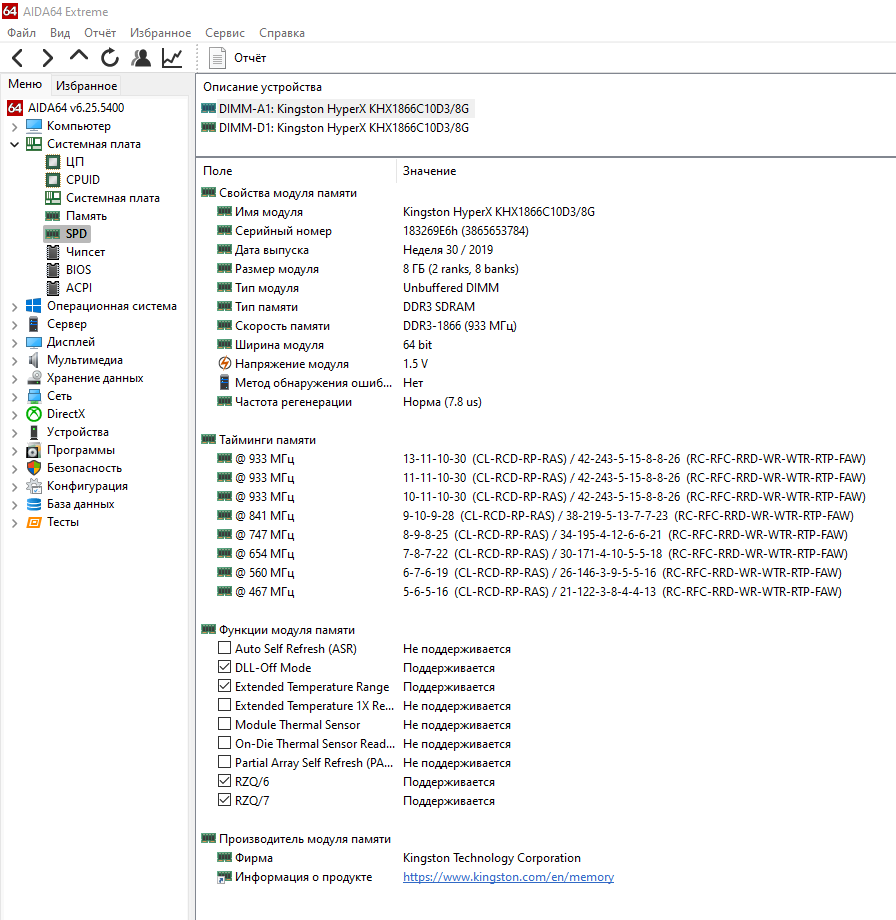The height and width of the screenshot is (920, 896).
Task: Navigate up one level with the up arrow icon
Action: [x=79, y=56]
